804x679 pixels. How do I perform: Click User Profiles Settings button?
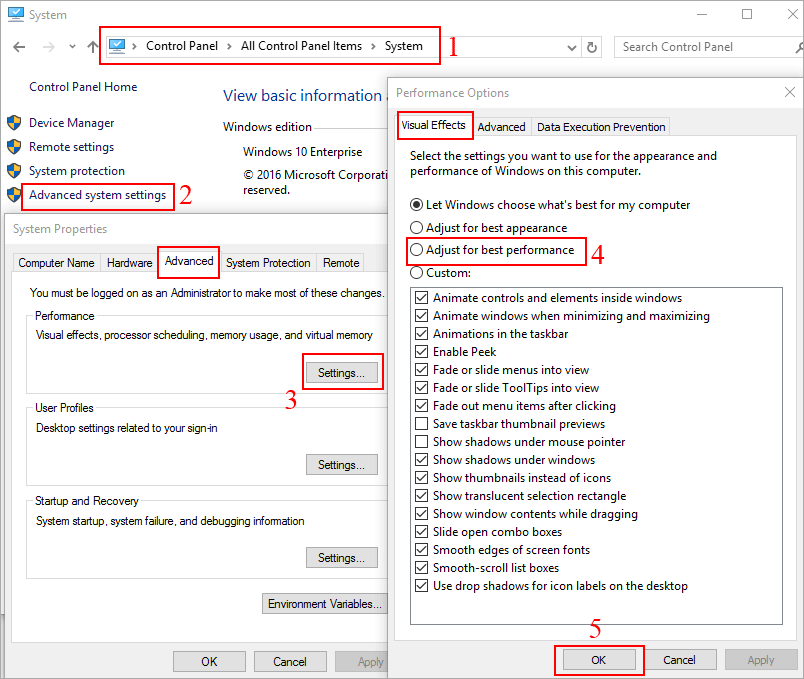[x=341, y=465]
